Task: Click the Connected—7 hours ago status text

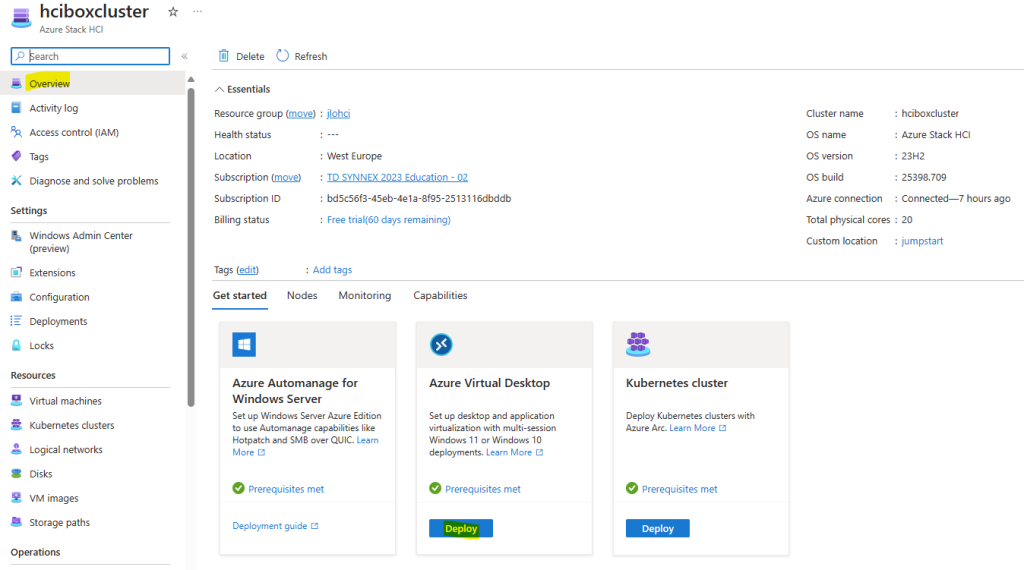Action: (956, 198)
